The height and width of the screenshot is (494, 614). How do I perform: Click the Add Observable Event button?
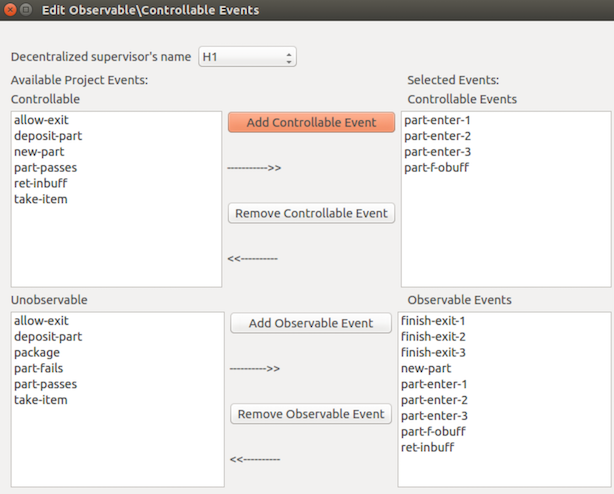(311, 323)
